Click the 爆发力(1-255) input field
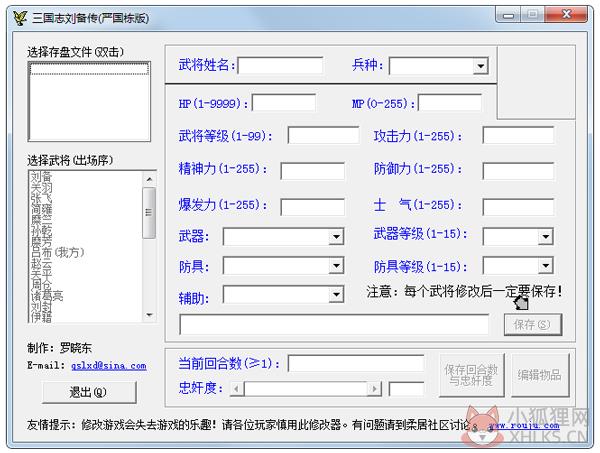The image size is (600, 453). [312, 207]
